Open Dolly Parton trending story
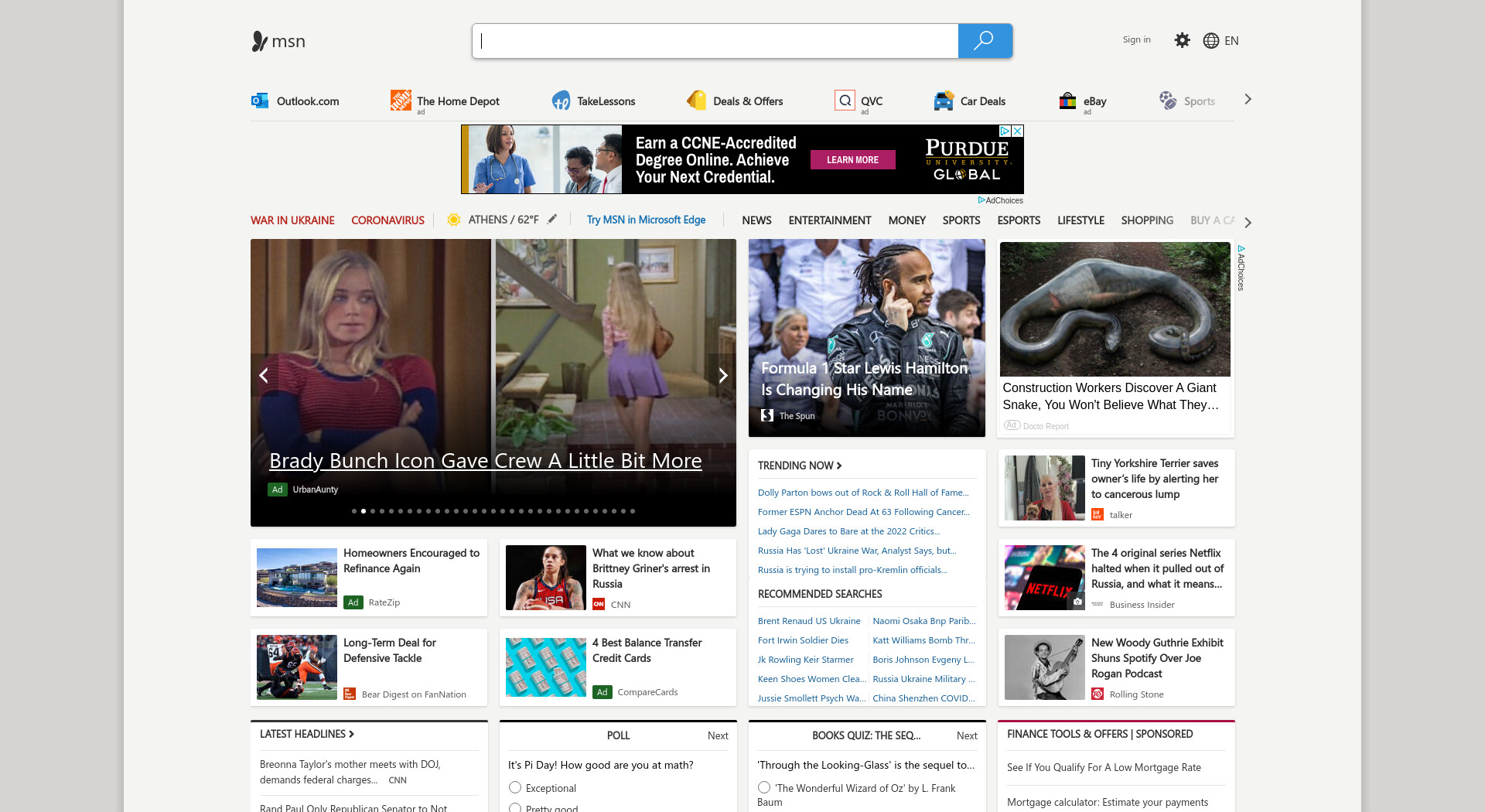Screen dimensions: 1485x812 click(x=863, y=492)
